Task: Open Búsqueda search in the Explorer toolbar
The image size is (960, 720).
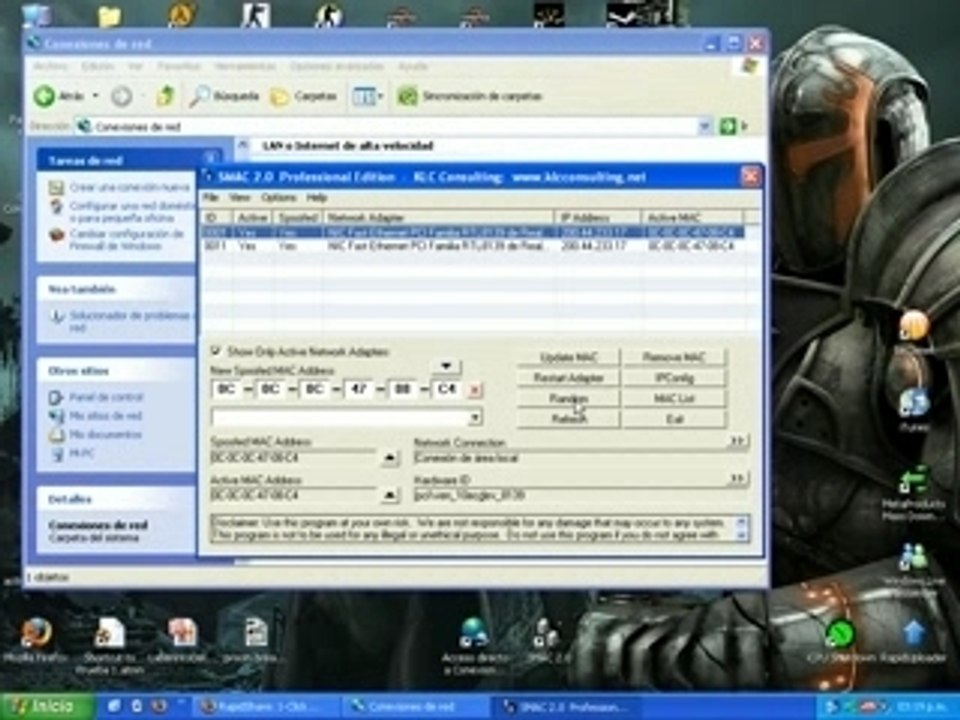Action: point(223,96)
